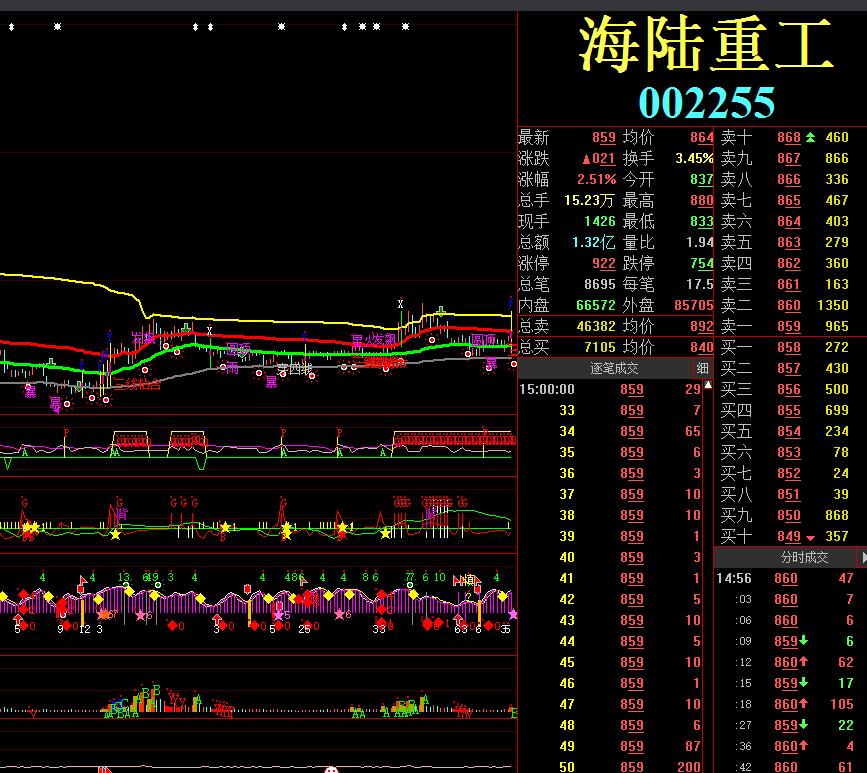Select the 卖二 ask row at 860
This screenshot has width=867, height=773.
[791, 305]
